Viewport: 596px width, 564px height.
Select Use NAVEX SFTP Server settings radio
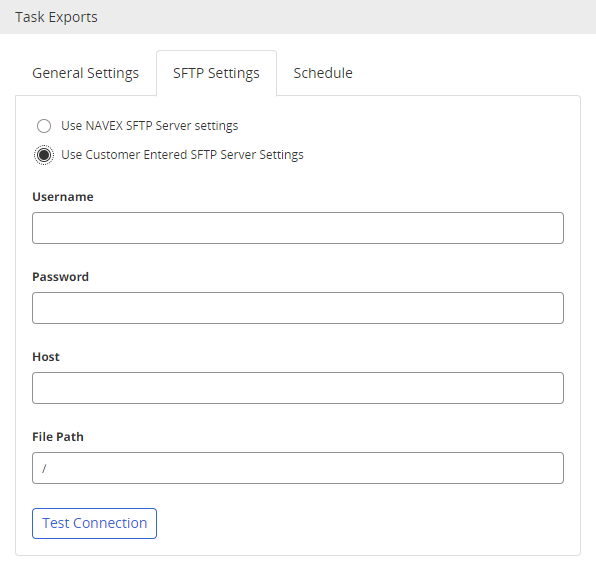pyautogui.click(x=44, y=126)
